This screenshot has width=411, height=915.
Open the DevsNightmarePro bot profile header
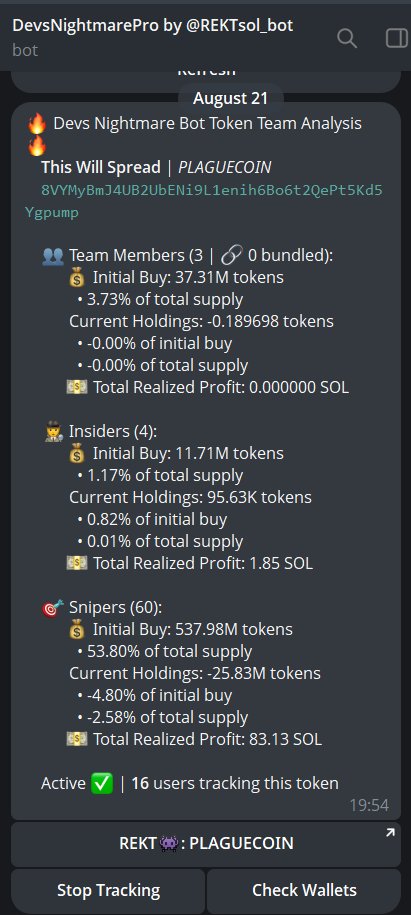click(x=153, y=36)
